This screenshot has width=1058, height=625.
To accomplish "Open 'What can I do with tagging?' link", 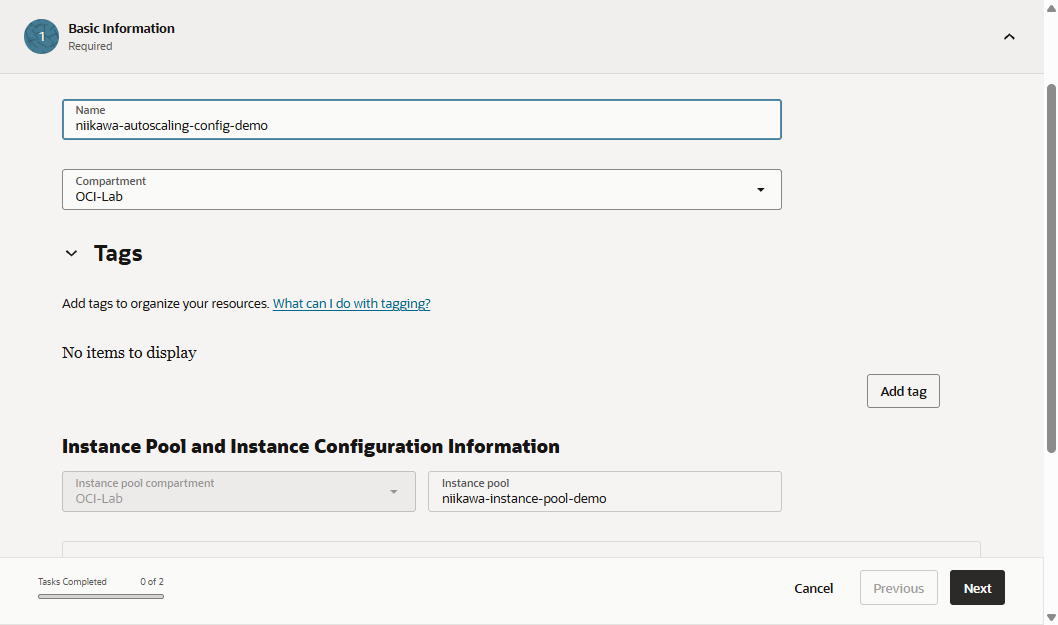I will pyautogui.click(x=351, y=303).
